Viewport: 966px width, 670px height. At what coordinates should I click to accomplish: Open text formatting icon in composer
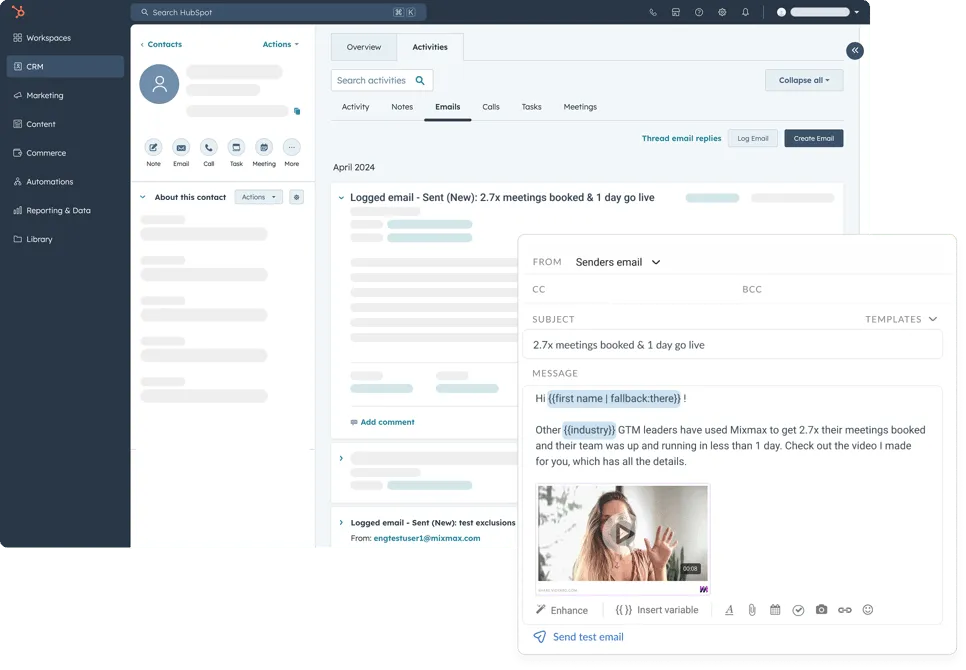pos(729,610)
